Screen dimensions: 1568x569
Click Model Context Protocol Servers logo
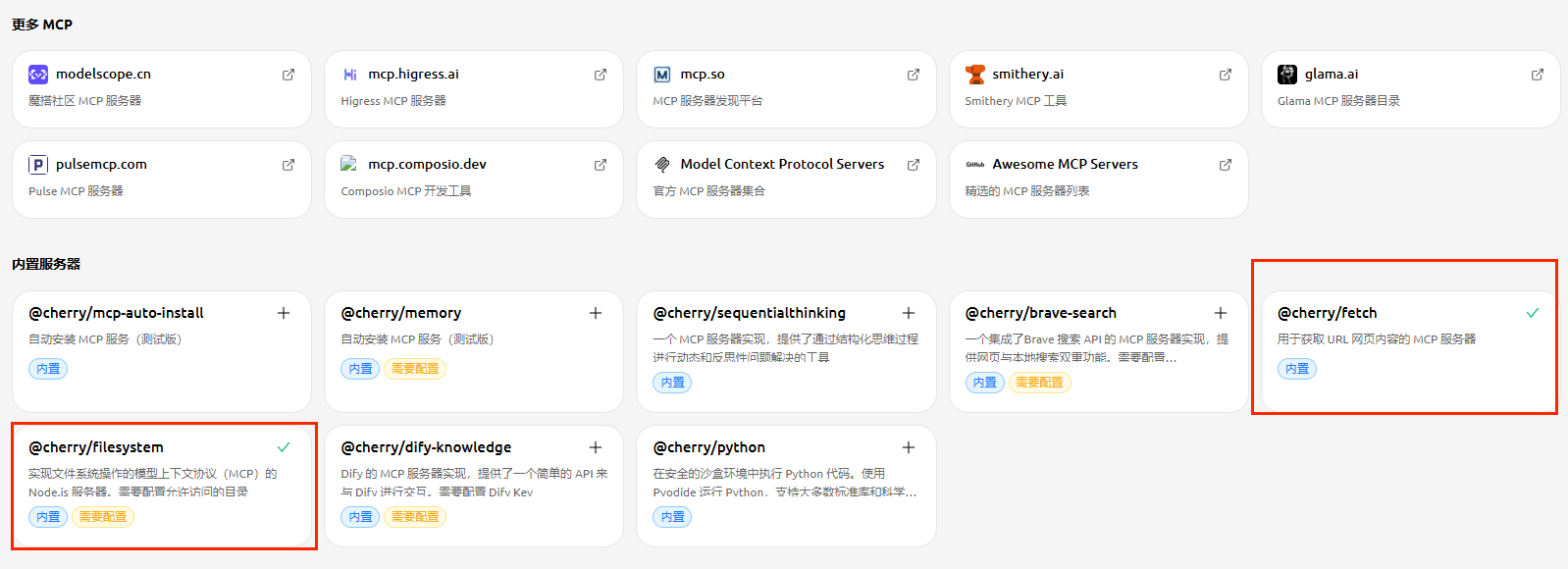(662, 164)
